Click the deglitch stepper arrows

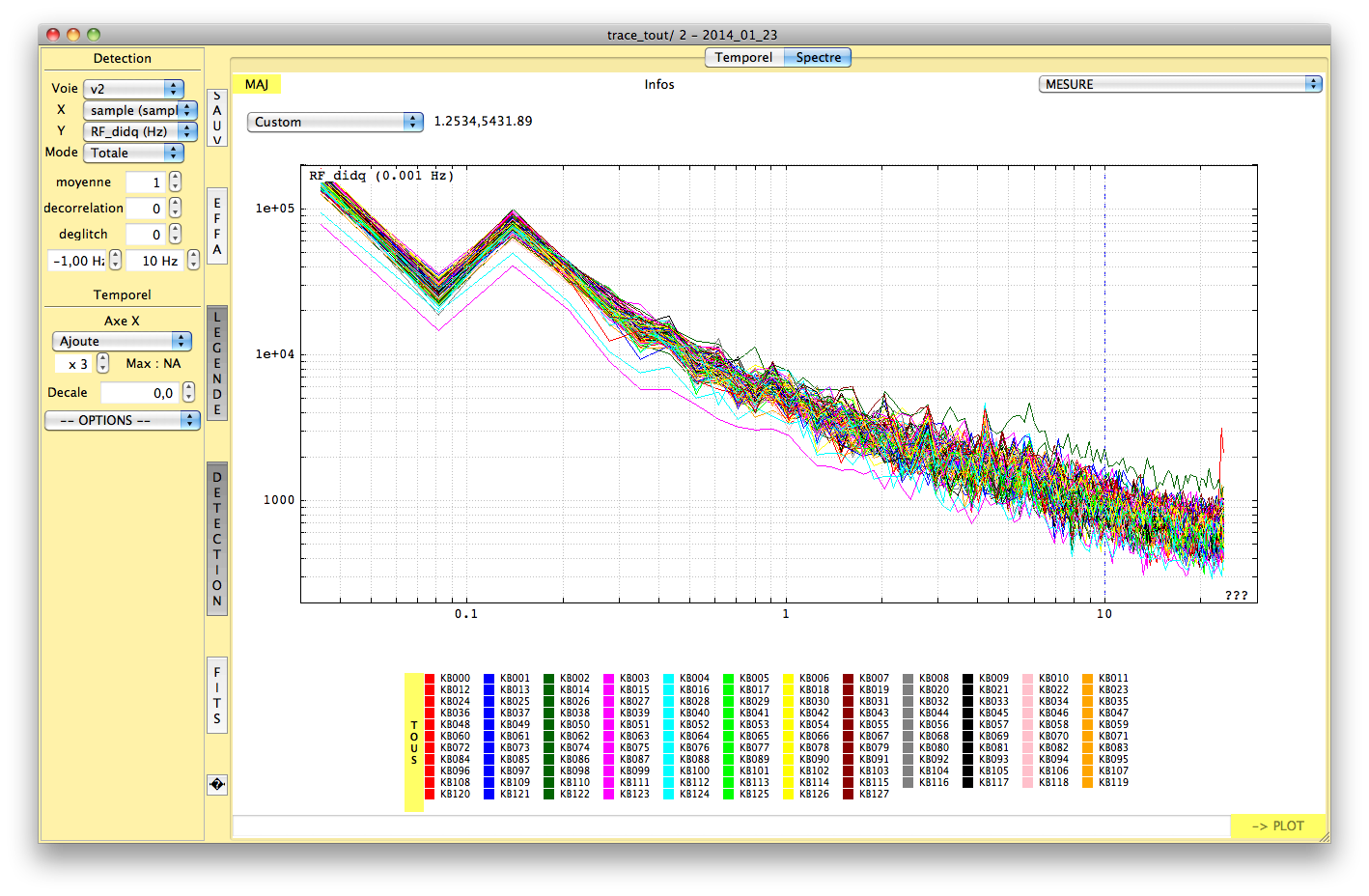(175, 235)
